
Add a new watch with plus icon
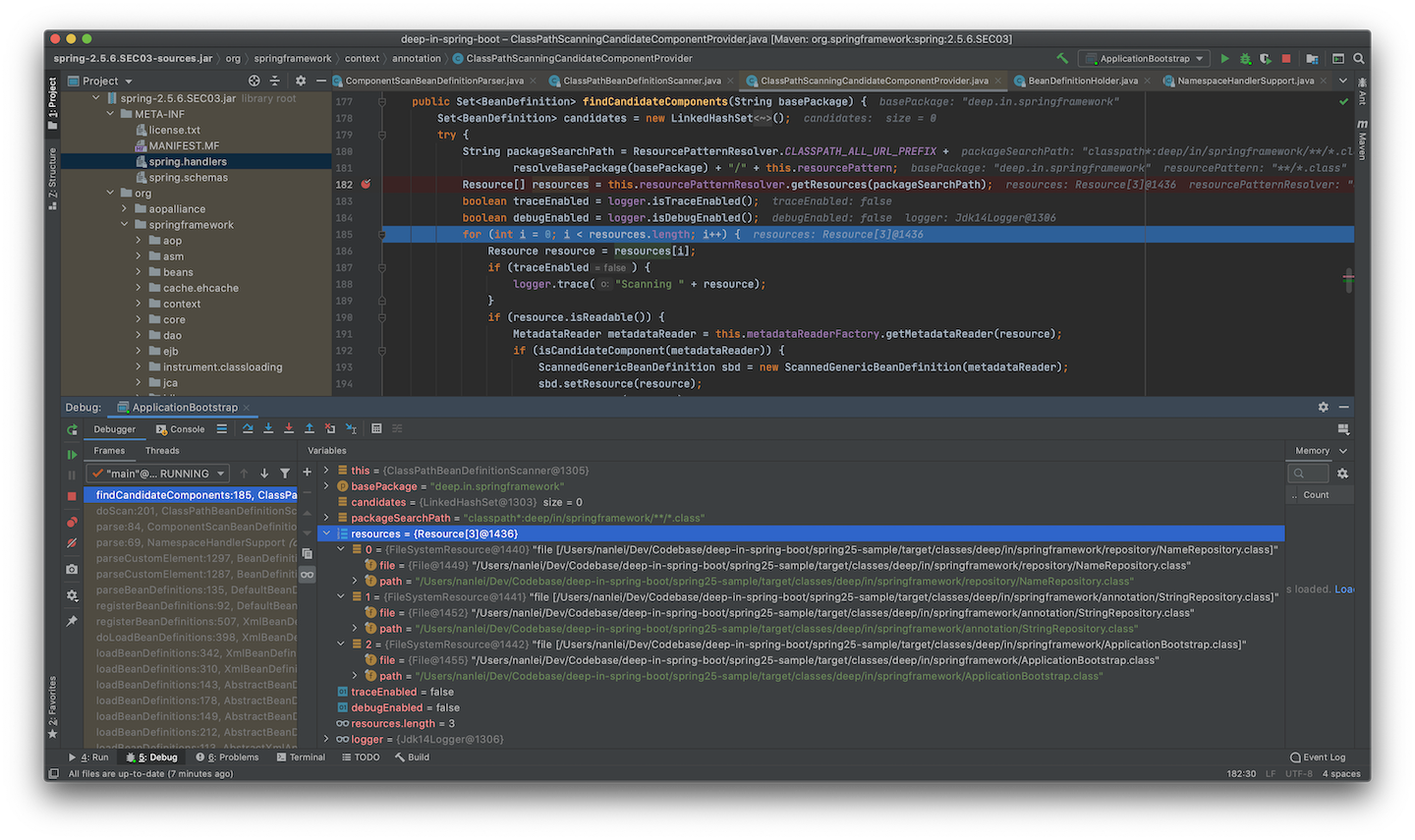point(308,472)
